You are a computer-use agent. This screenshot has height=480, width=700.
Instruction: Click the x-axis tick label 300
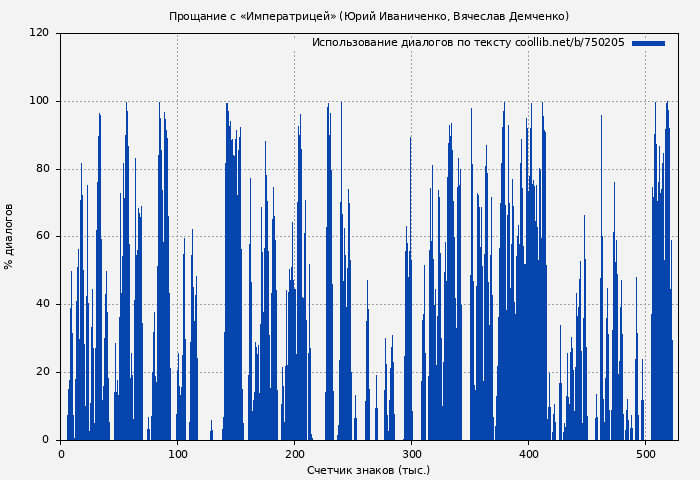tap(411, 454)
